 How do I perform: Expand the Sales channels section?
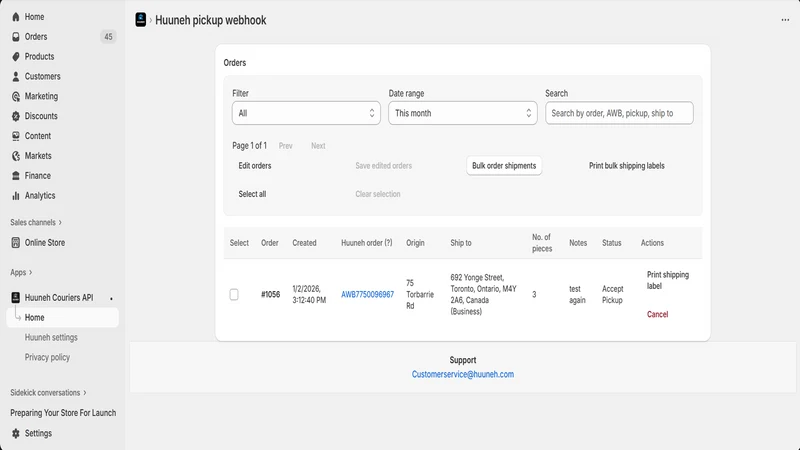coord(36,222)
